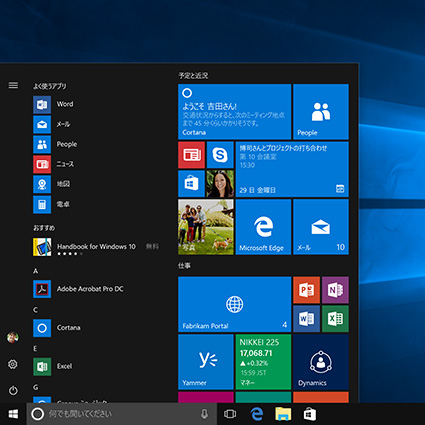Click the letter E section header
This screenshot has height=425, width=425.
coord(35,349)
